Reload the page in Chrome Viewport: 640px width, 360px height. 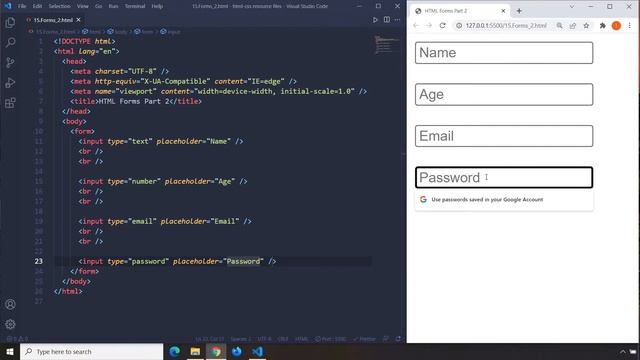(442, 25)
